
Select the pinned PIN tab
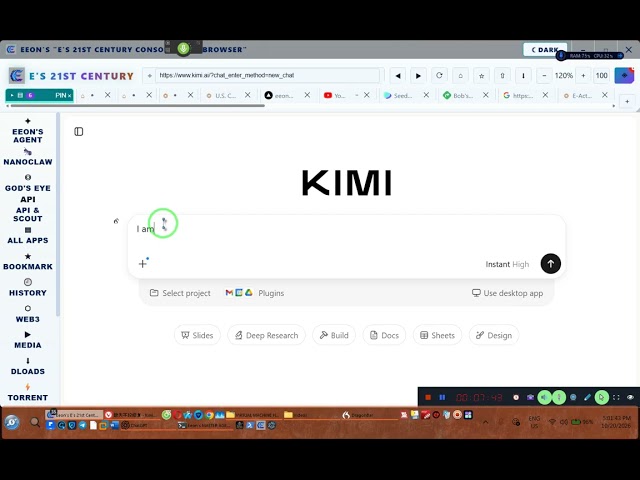click(40, 95)
